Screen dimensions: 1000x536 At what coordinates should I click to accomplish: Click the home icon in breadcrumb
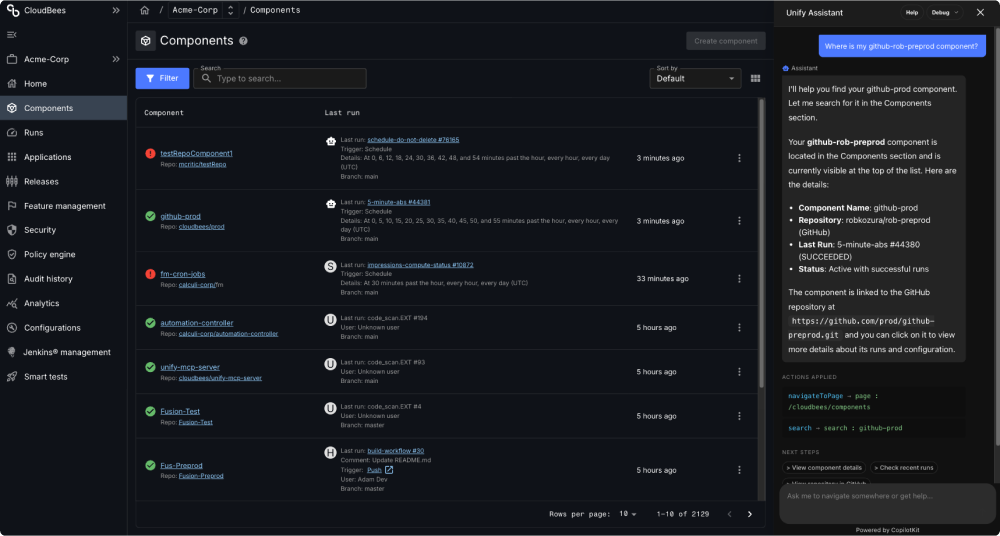[x=145, y=10]
